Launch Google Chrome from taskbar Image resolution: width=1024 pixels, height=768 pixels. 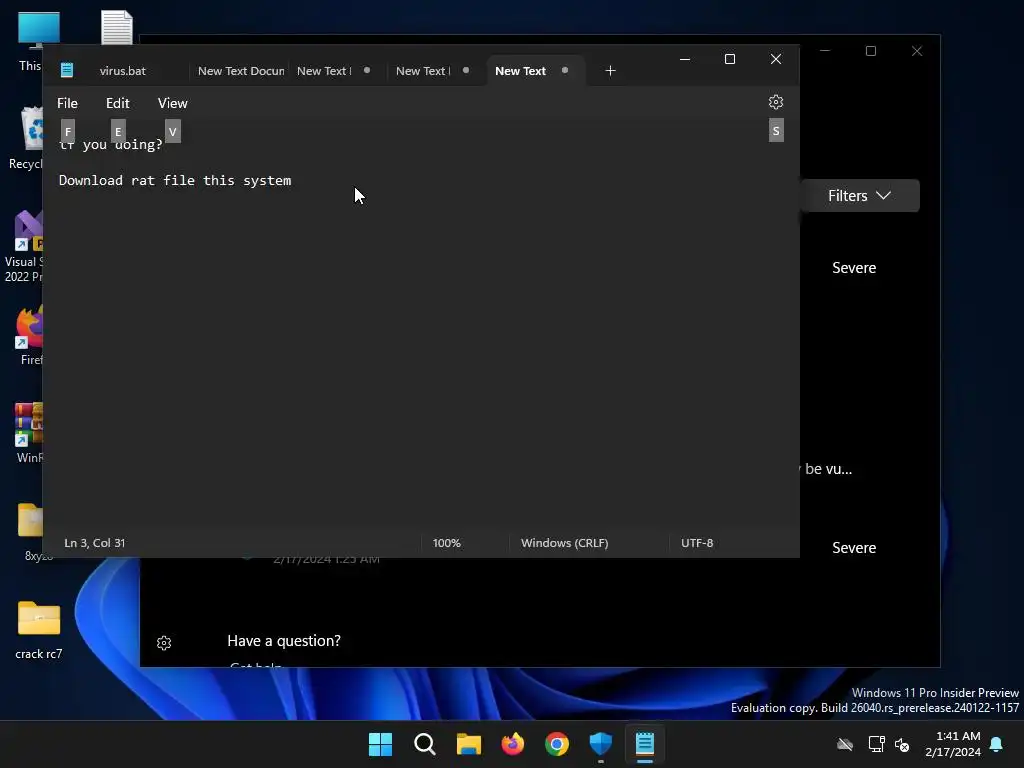click(556, 744)
